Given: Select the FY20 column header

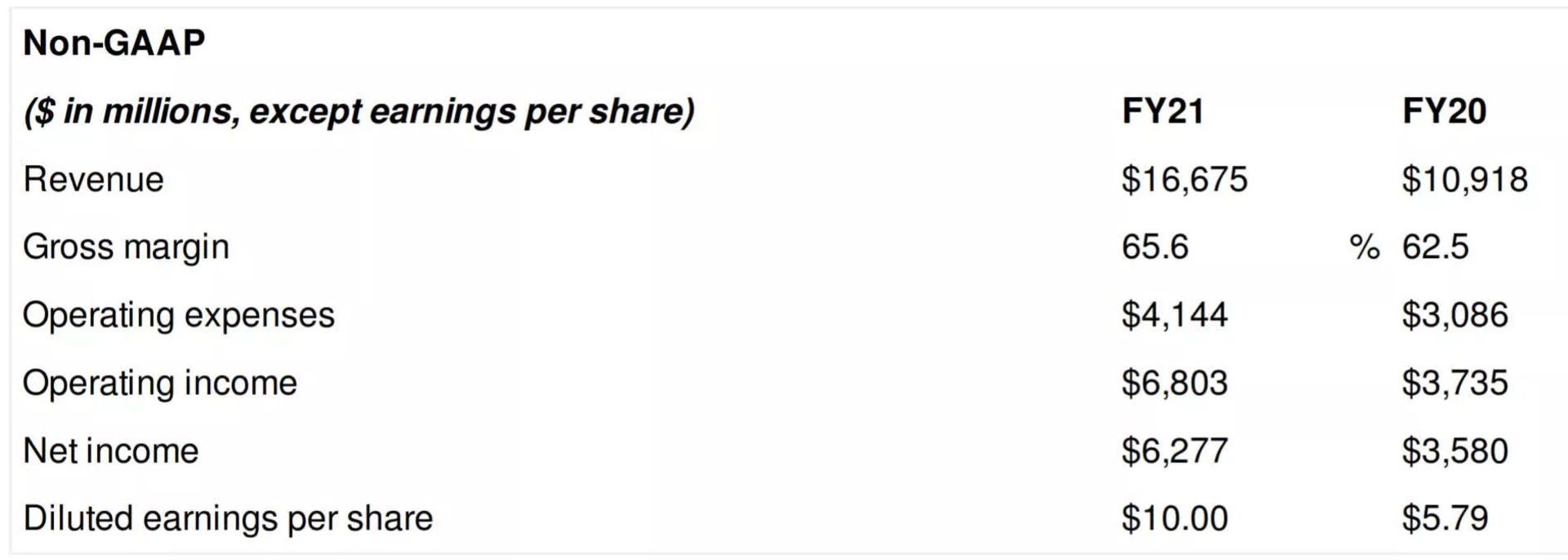Looking at the screenshot, I should 1444,111.
